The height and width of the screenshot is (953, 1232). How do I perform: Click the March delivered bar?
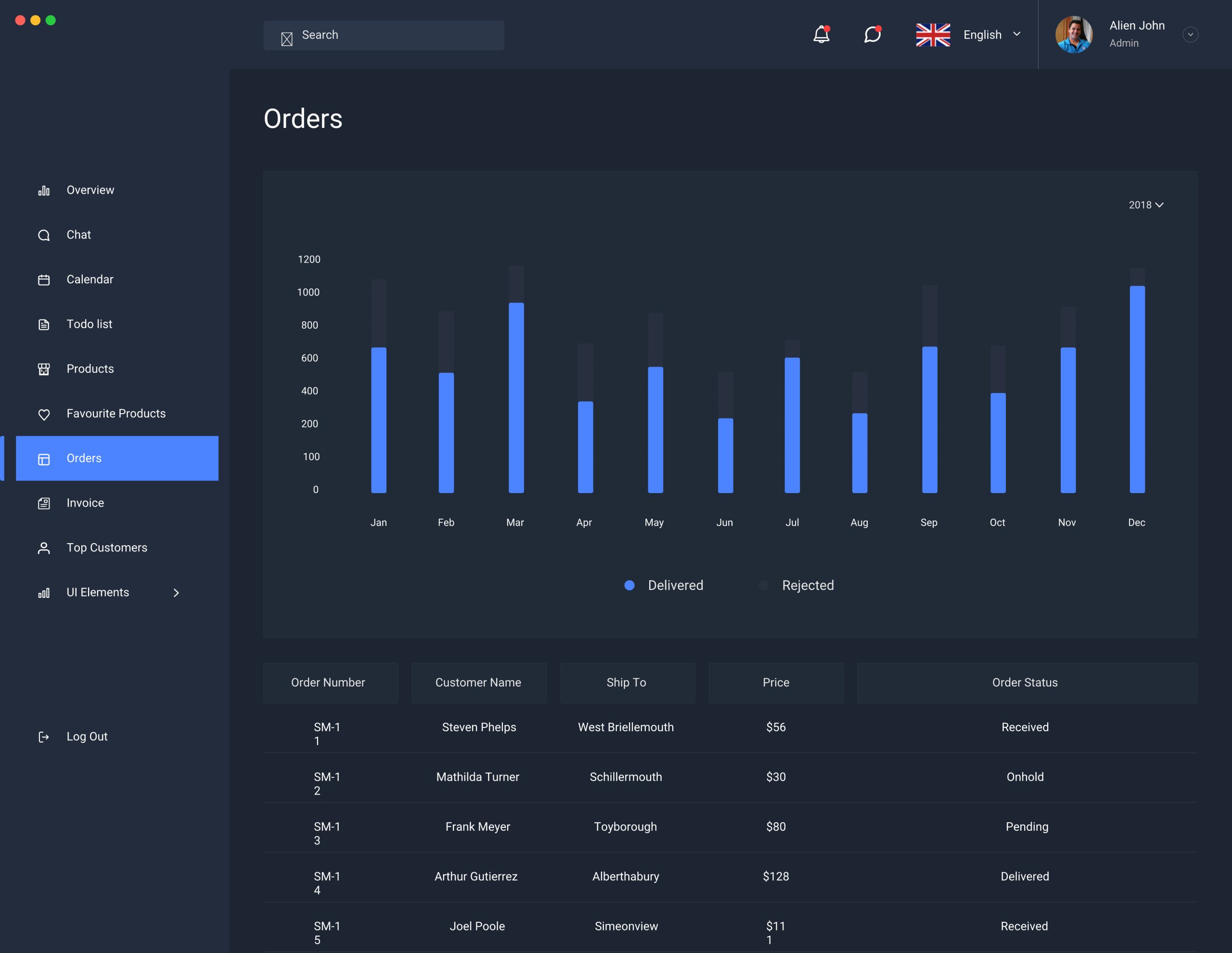tap(516, 398)
